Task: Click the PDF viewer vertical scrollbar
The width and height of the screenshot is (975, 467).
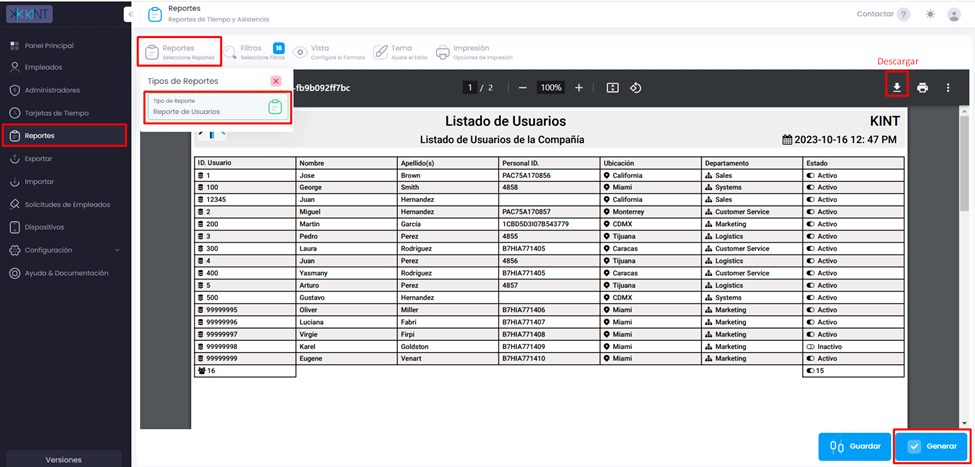Action: click(x=964, y=267)
